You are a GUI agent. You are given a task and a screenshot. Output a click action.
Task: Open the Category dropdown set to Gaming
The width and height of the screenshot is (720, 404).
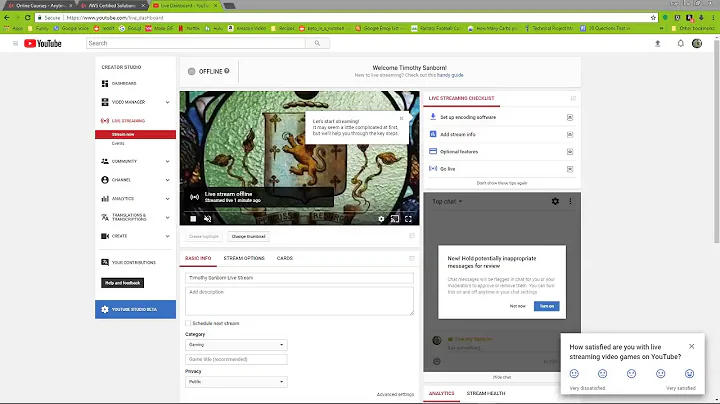pyautogui.click(x=236, y=345)
